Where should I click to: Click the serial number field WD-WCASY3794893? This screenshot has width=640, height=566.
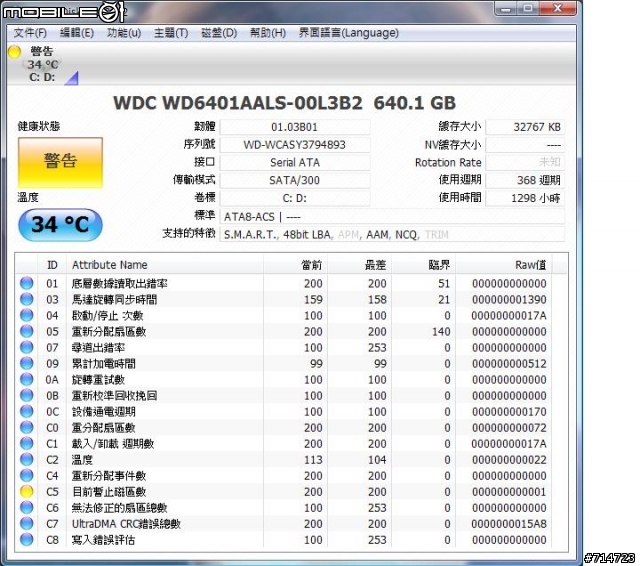tap(295, 144)
